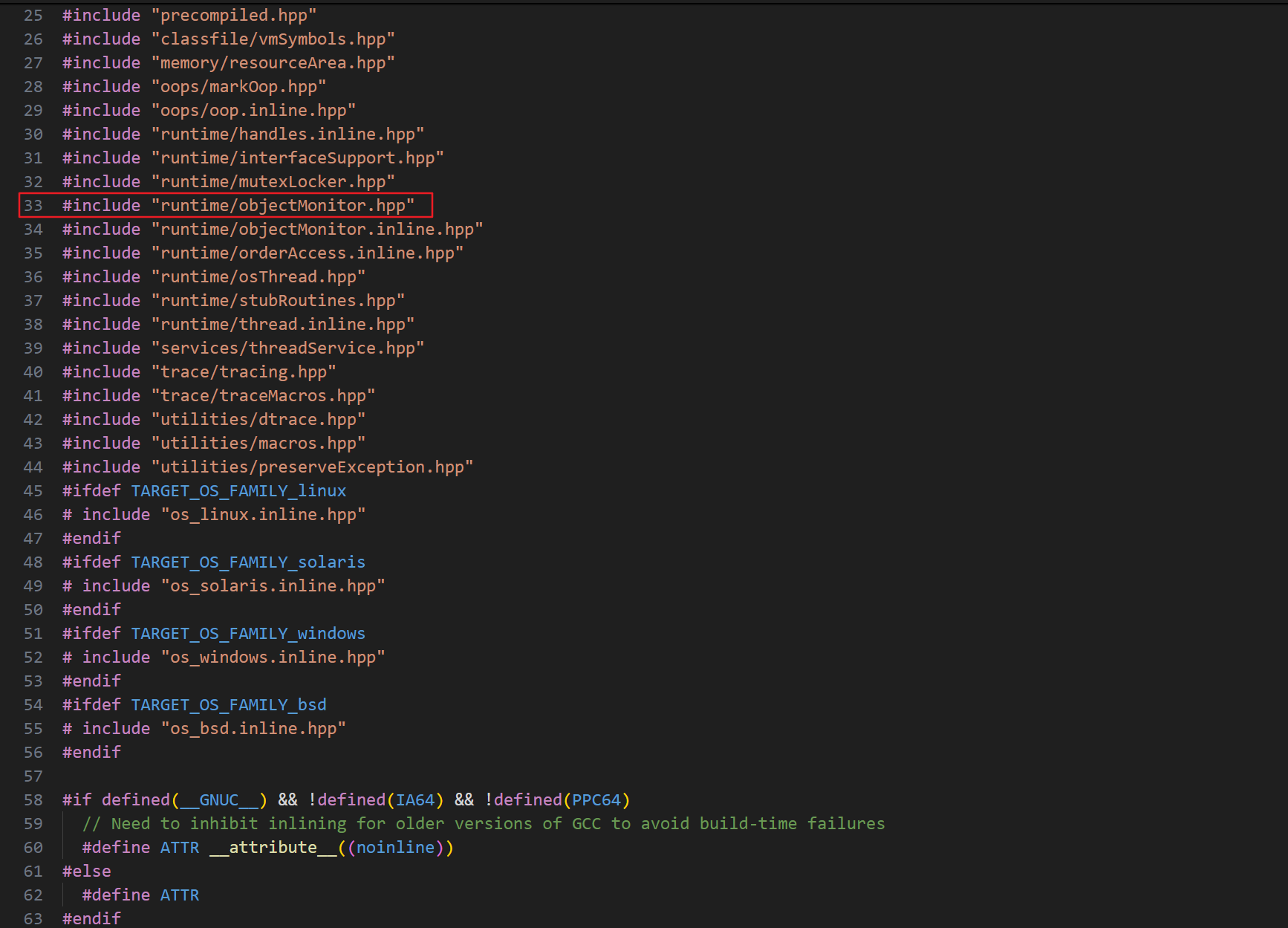The height and width of the screenshot is (928, 1288).
Task: Click the "os_linux.inline.hpp" include string
Action: pos(263,515)
